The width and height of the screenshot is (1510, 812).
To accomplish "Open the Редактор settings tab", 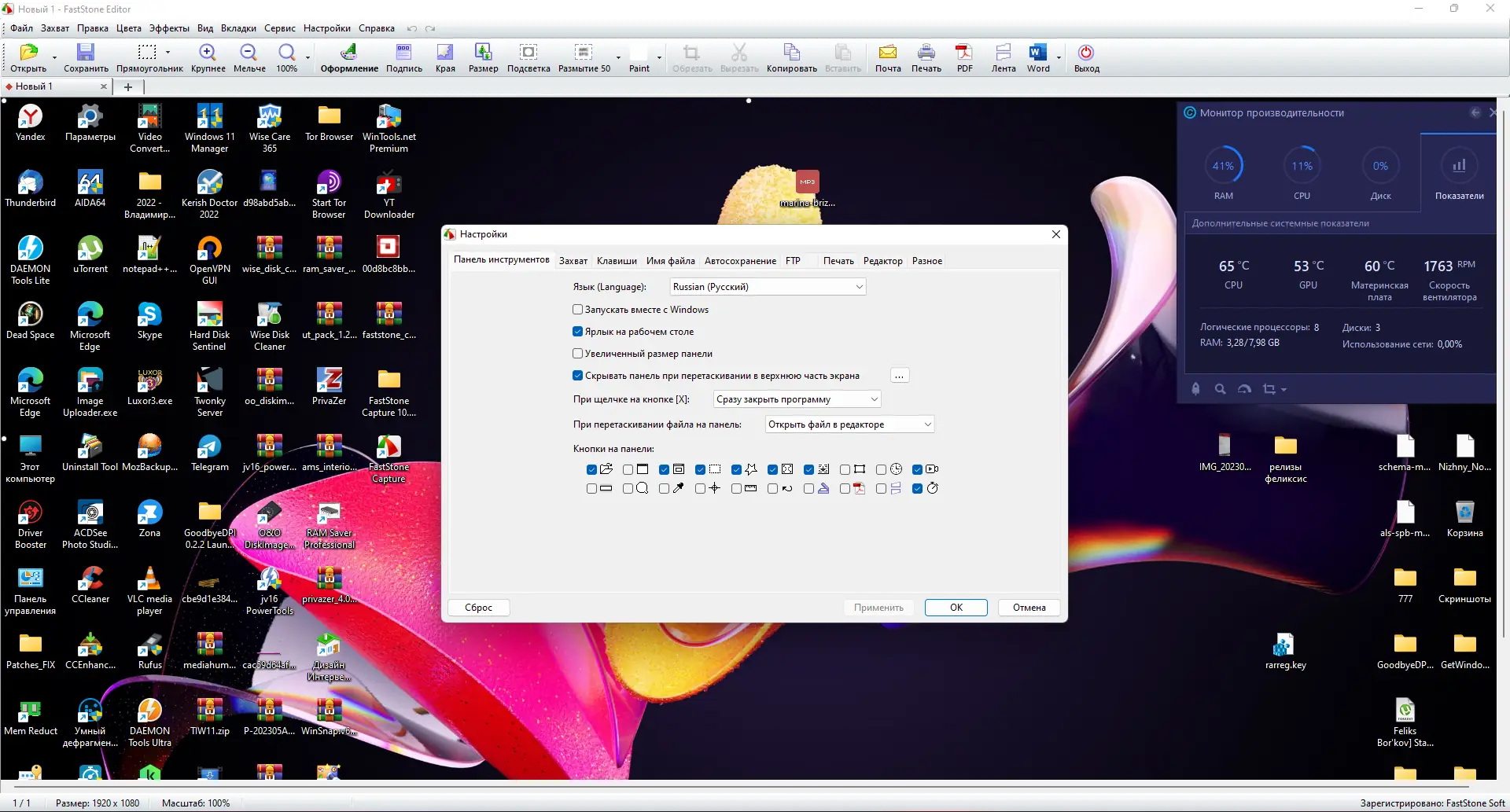I will [x=883, y=261].
